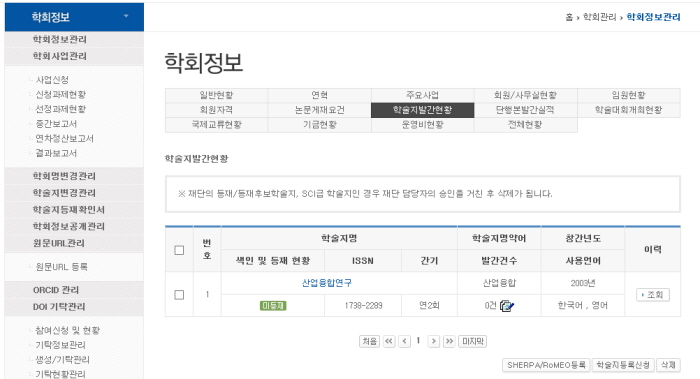The image size is (700, 379).
Task: Jump to the last page with 마지막
Action: (x=472, y=342)
